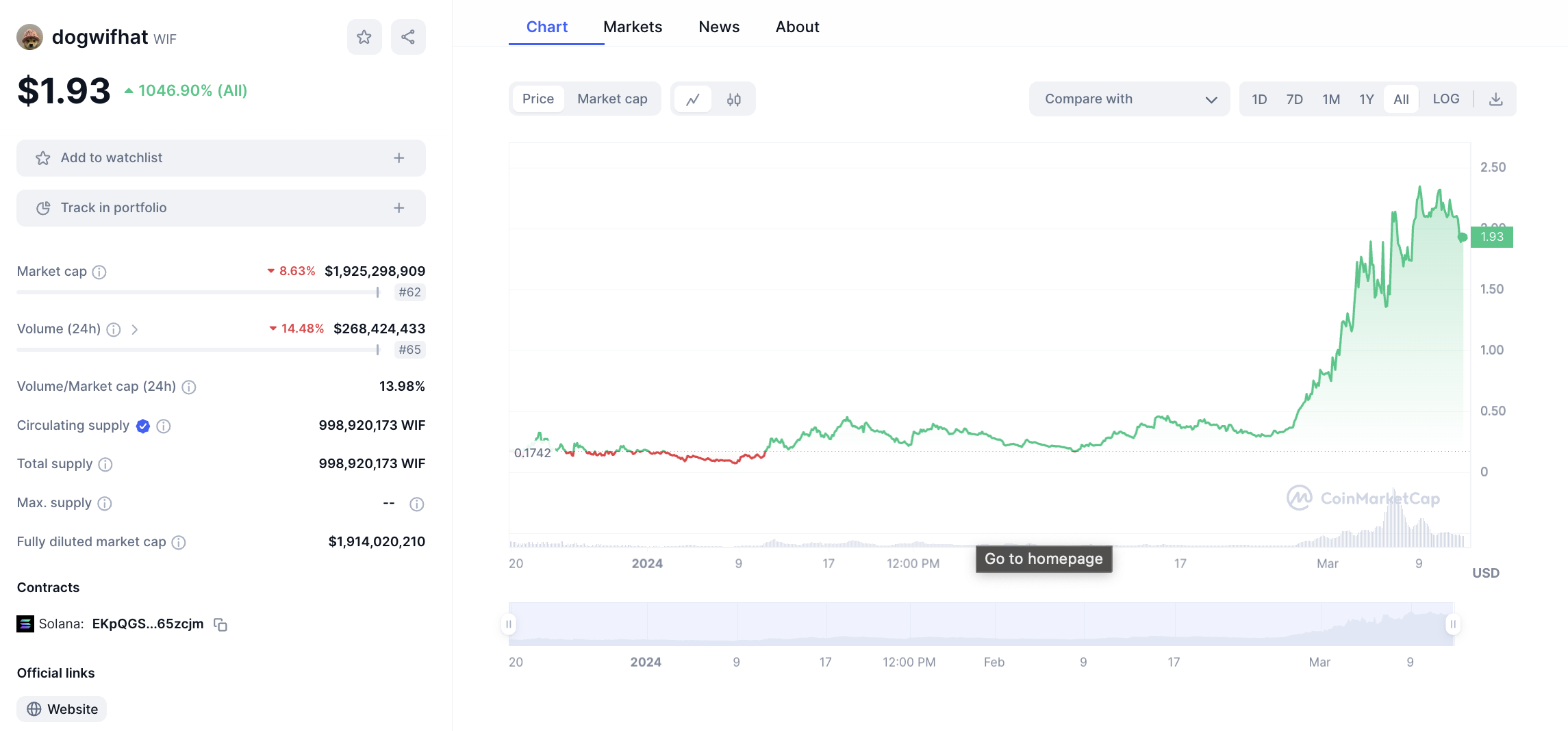Click Track in portfolio button

coord(220,208)
